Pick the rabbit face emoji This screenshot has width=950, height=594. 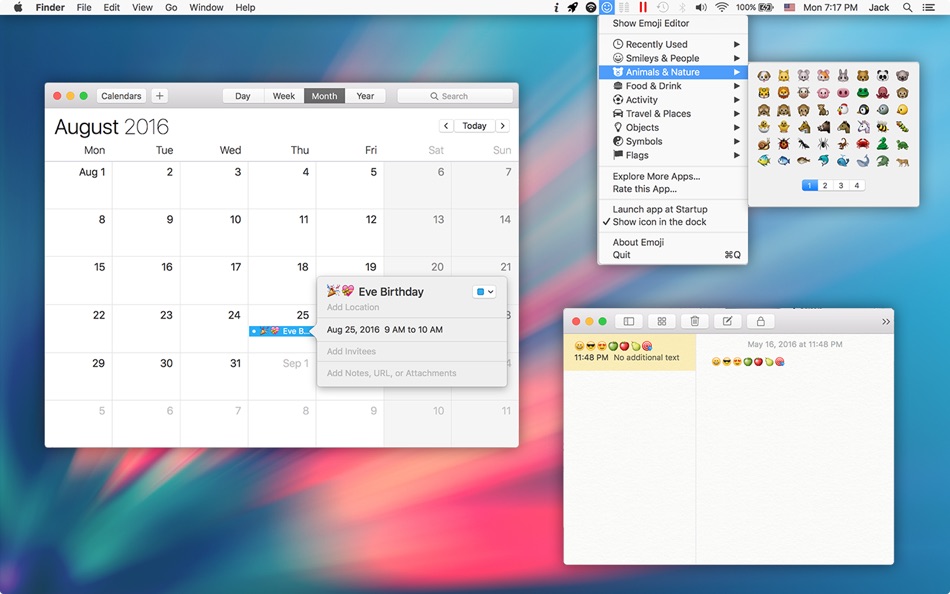(x=843, y=76)
